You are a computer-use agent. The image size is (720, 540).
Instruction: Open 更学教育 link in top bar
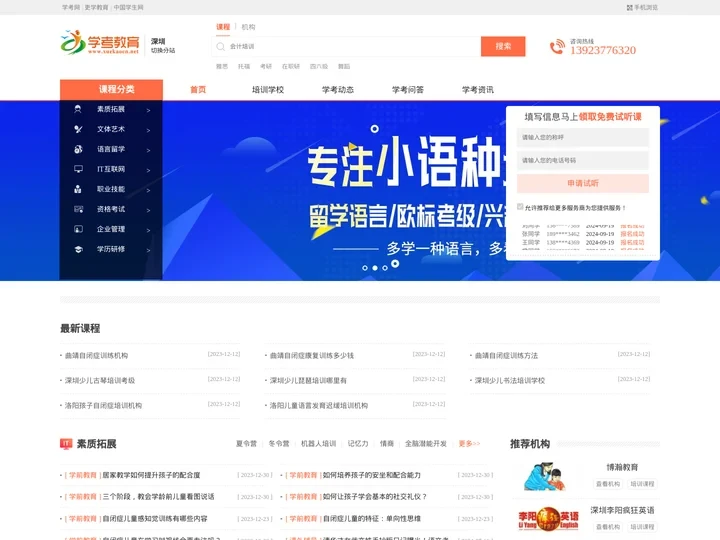point(96,7)
